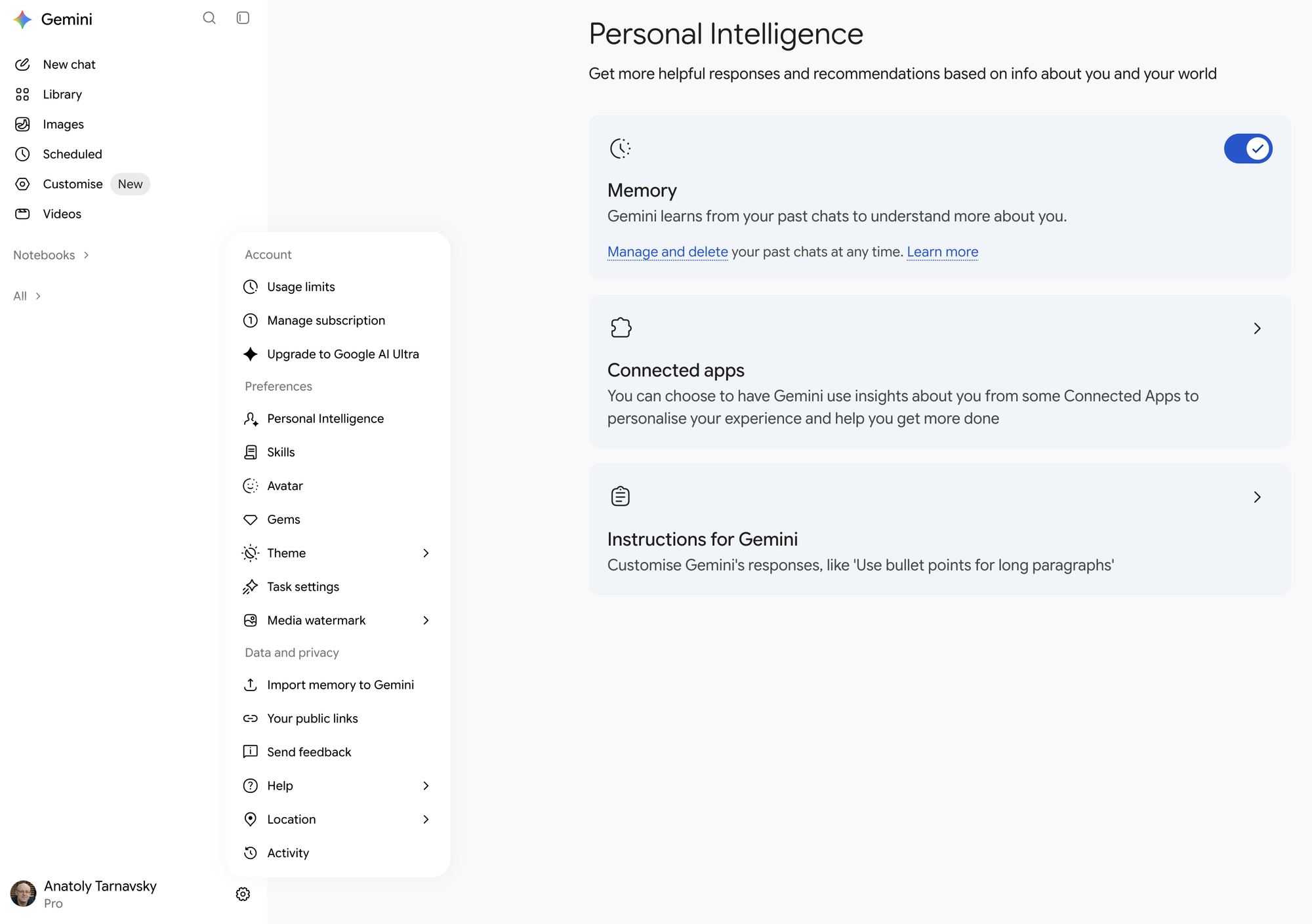Click the Anatoly Tarnavsky profile avatar
The height and width of the screenshot is (924, 1312).
pyautogui.click(x=24, y=894)
